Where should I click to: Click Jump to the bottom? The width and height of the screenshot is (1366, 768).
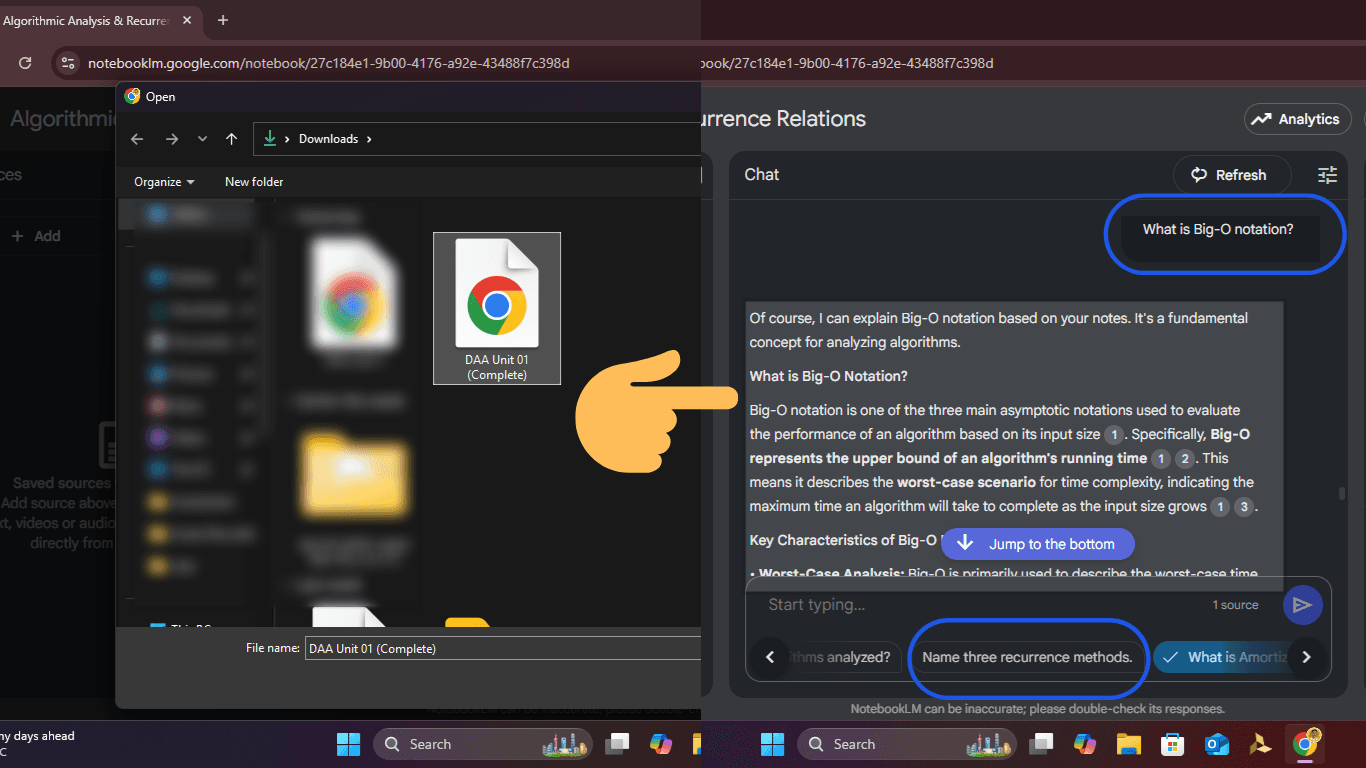click(1037, 544)
